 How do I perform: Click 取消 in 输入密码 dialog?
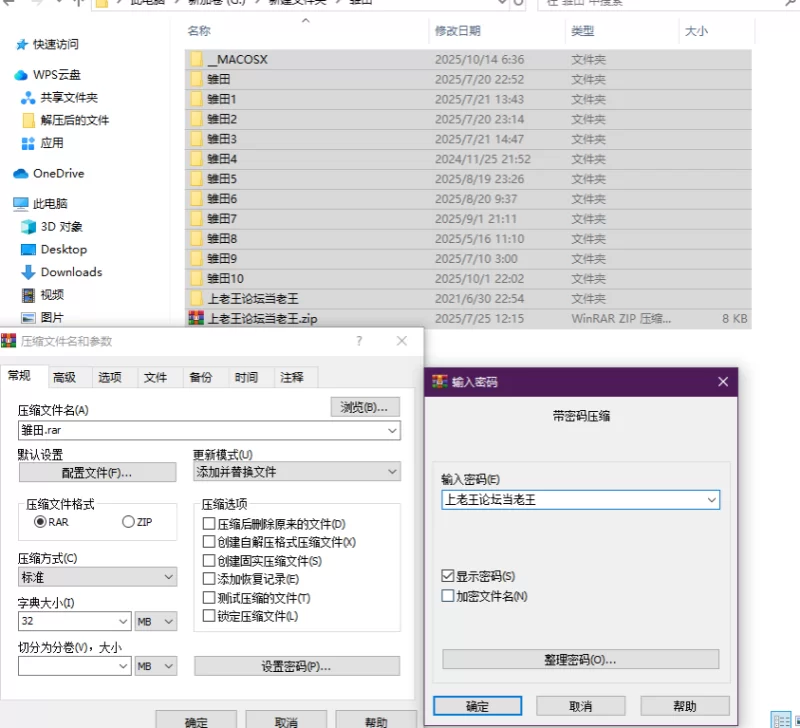tap(581, 706)
